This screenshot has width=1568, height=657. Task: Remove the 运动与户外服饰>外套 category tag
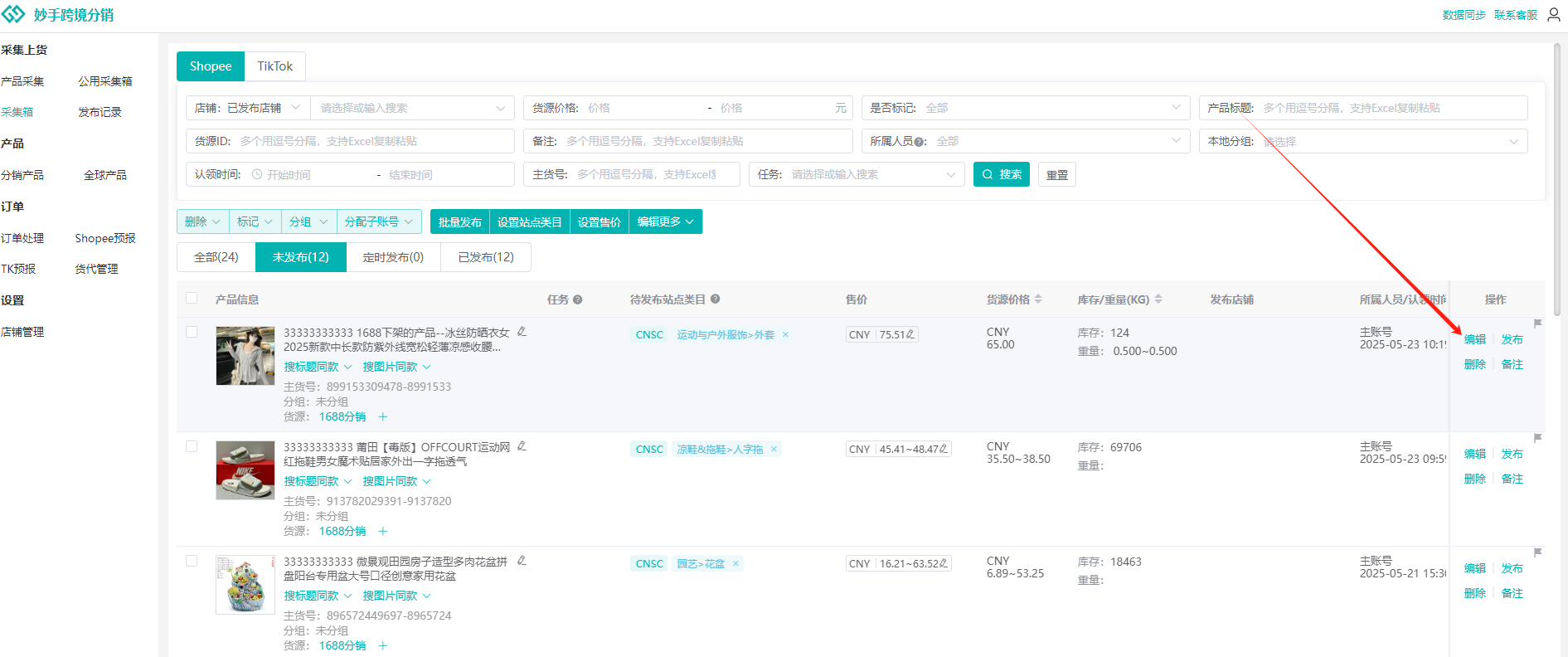pos(785,334)
